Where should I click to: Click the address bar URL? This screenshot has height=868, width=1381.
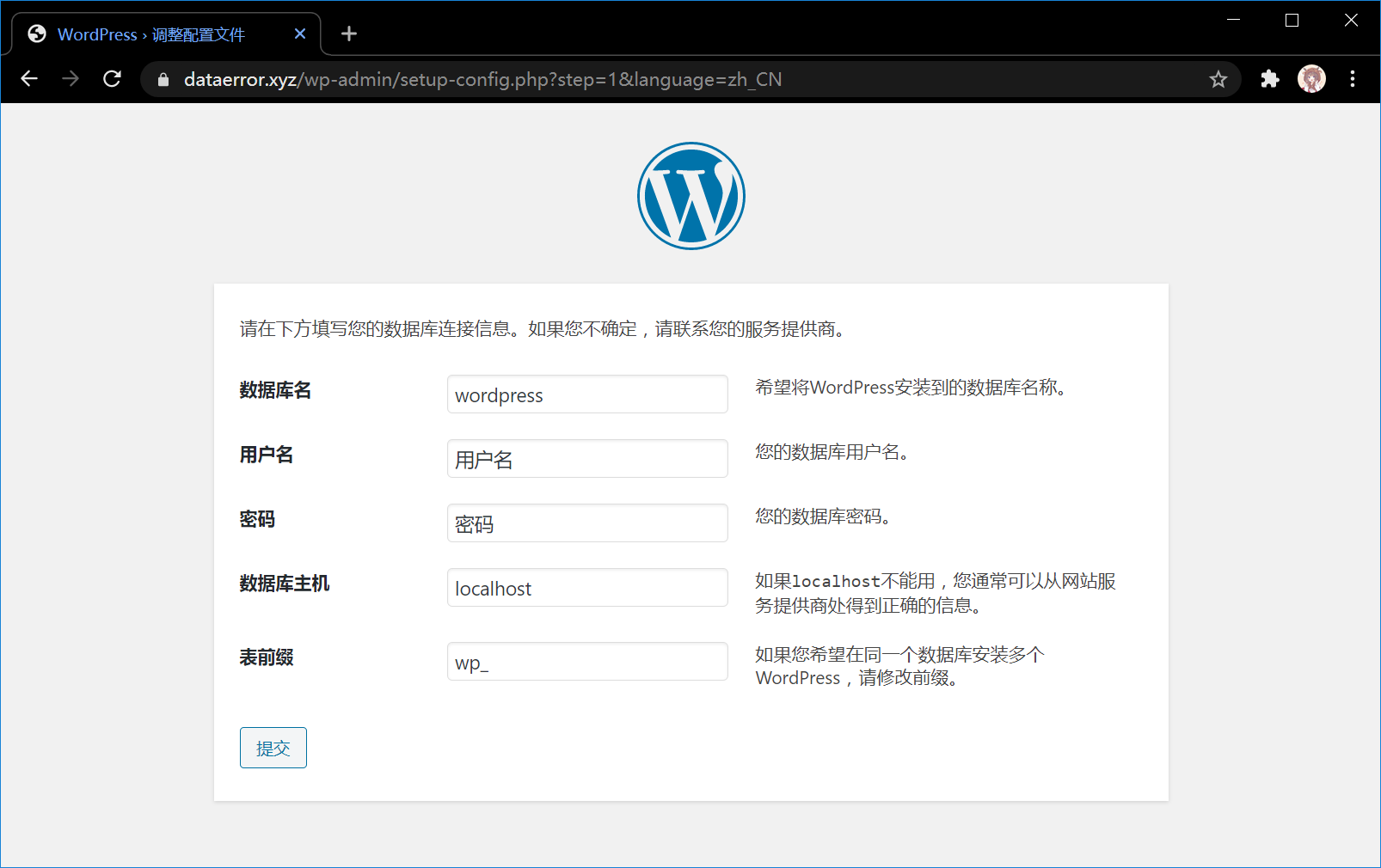pyautogui.click(x=482, y=80)
